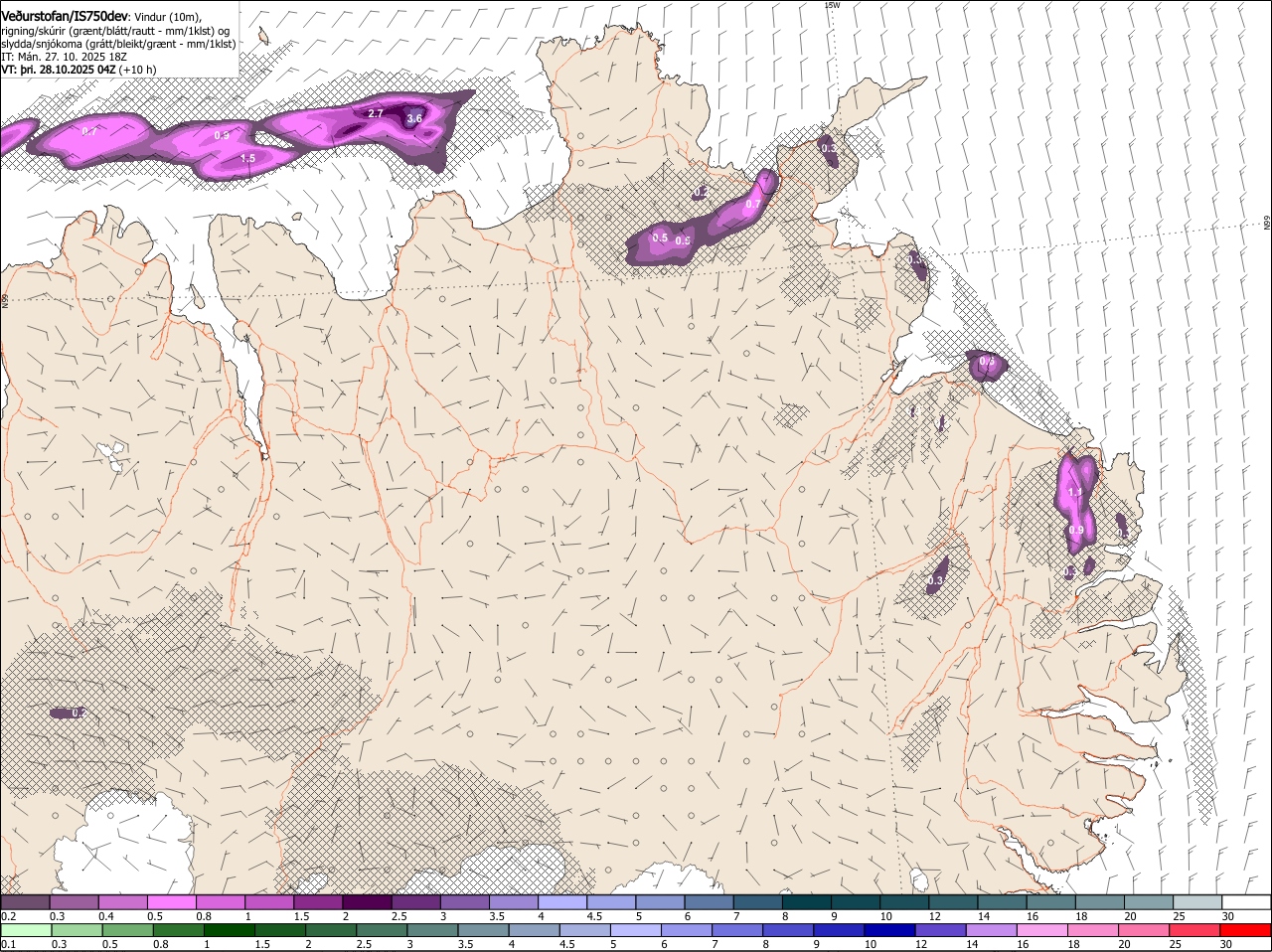Click the 'VT: þri. 28.10.2025 04Z' valid time
This screenshot has height=952, width=1272.
tap(58, 70)
